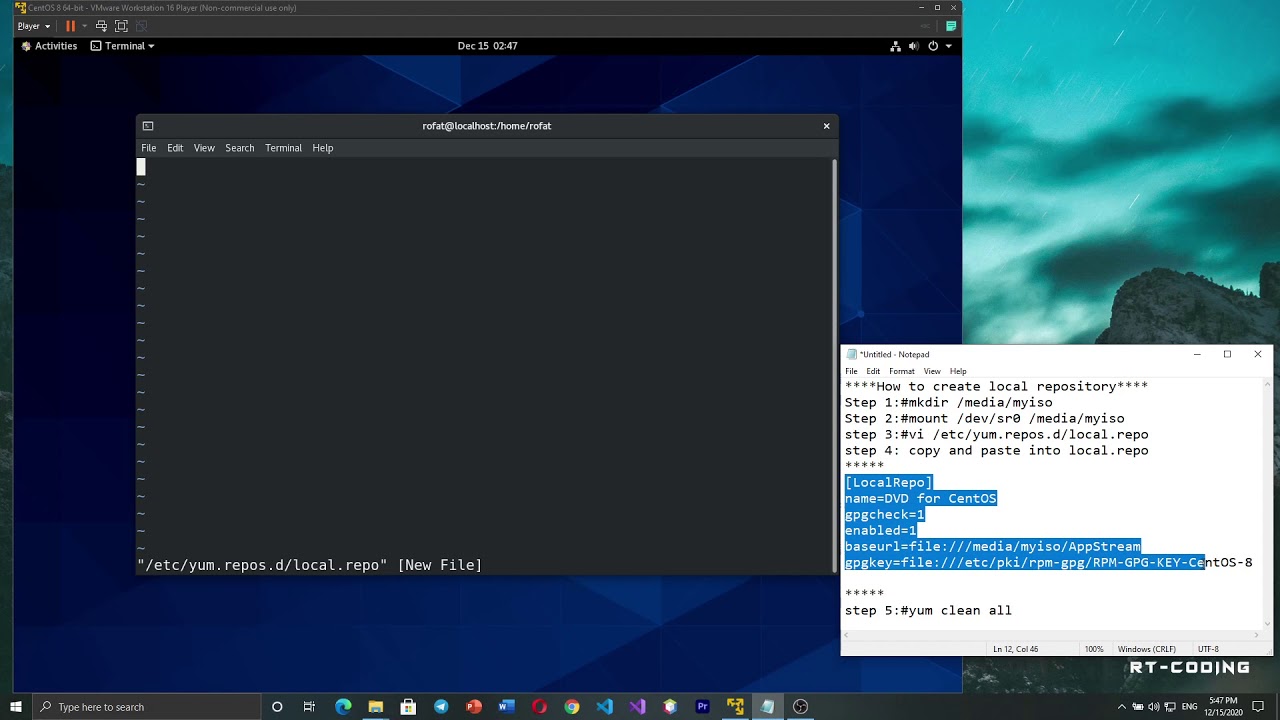Click 100% zoom in Notepad status bar
The height and width of the screenshot is (720, 1280).
tap(1094, 649)
